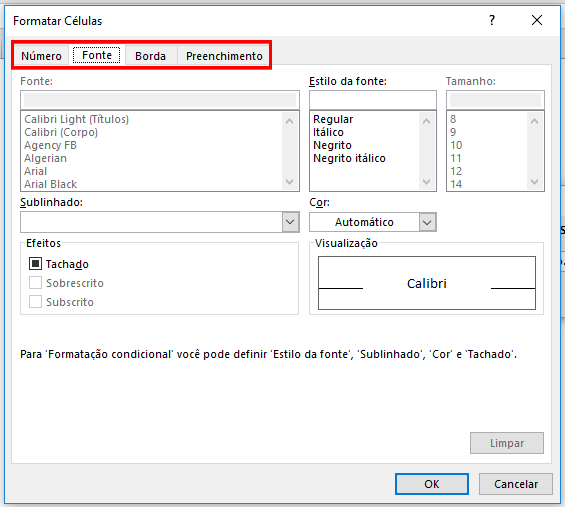Image resolution: width=565 pixels, height=507 pixels.
Task: Confirm with the OK button
Action: pyautogui.click(x=432, y=484)
